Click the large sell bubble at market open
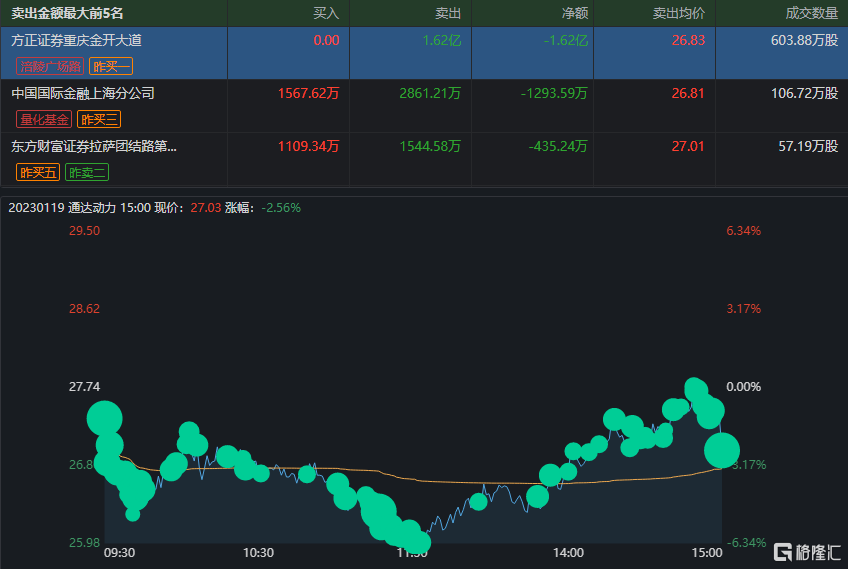Screen dimensions: 848x569 coord(105,419)
